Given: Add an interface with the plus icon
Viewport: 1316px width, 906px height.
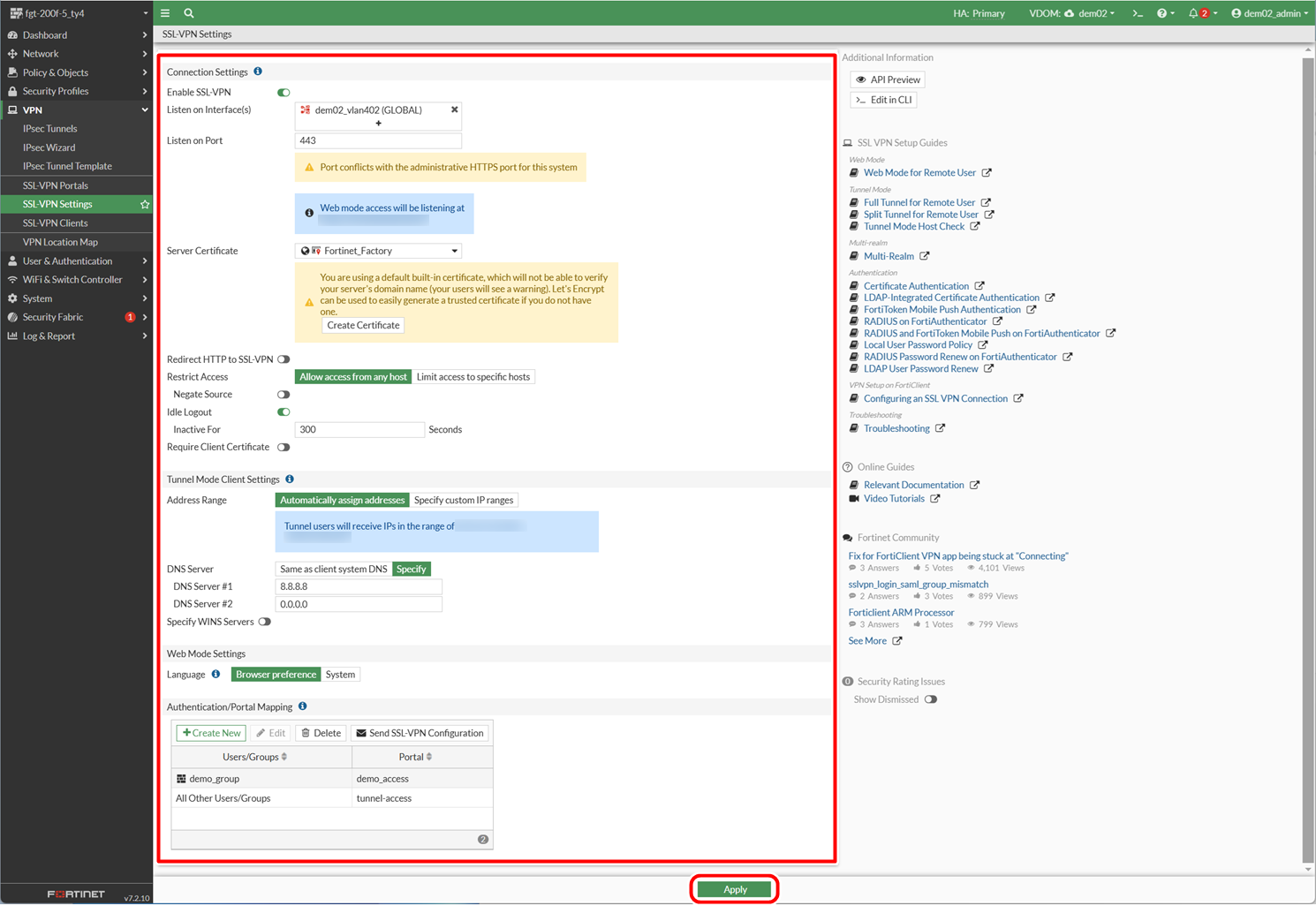Looking at the screenshot, I should coord(378,124).
